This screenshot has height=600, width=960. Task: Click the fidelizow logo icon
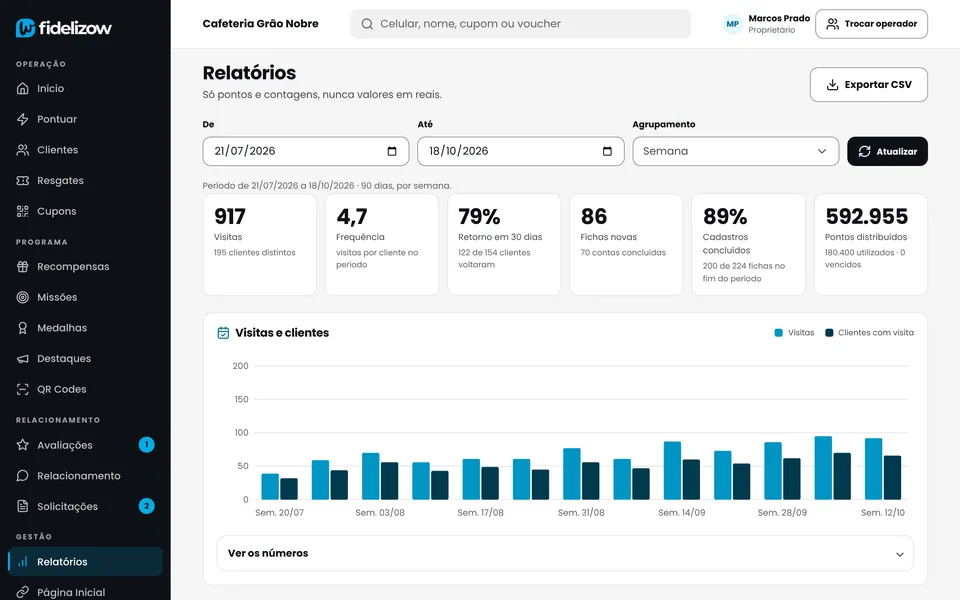[25, 28]
